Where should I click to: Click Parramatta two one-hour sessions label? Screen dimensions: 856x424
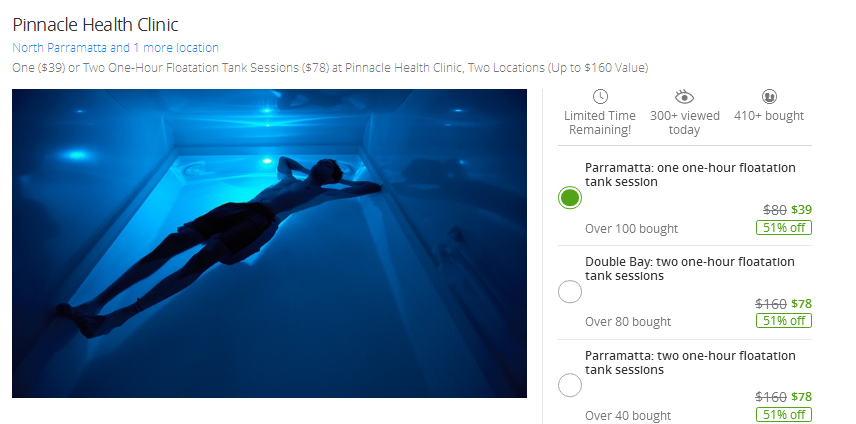(690, 362)
